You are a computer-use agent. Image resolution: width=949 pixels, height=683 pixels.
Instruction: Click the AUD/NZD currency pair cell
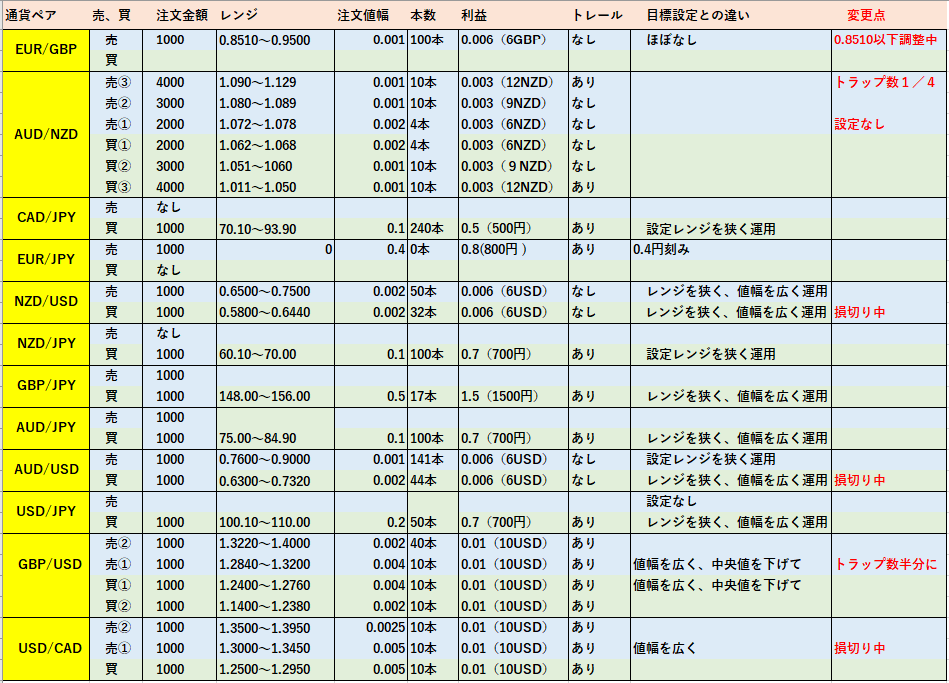coord(46,134)
